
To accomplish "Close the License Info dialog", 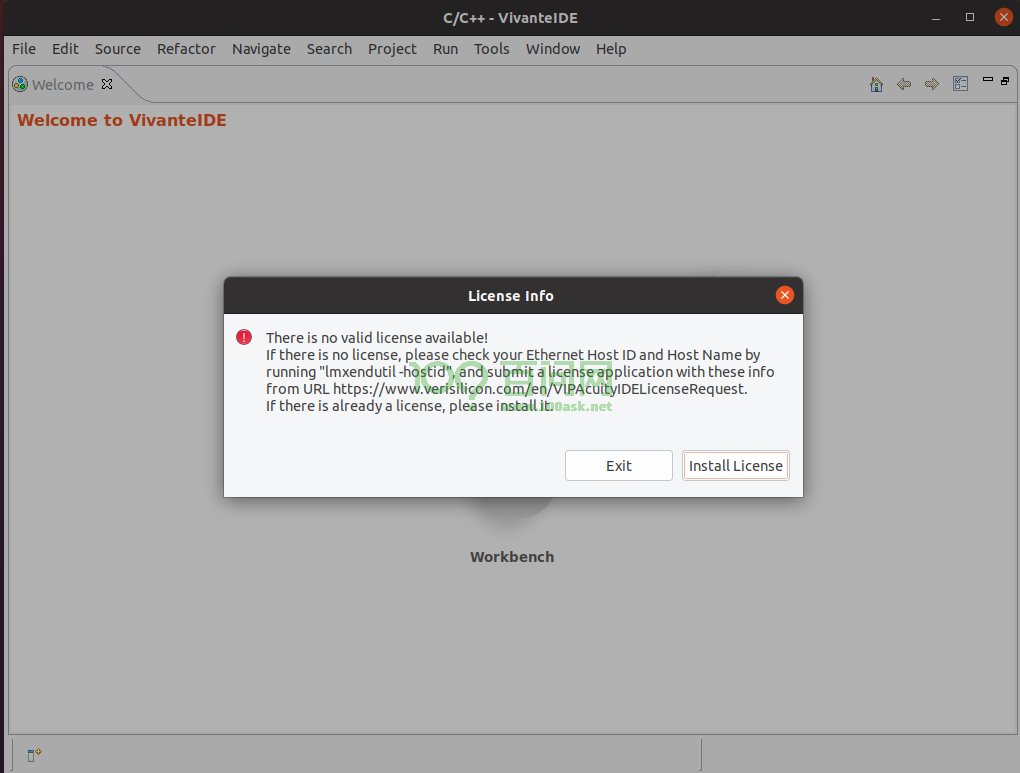I will point(785,295).
